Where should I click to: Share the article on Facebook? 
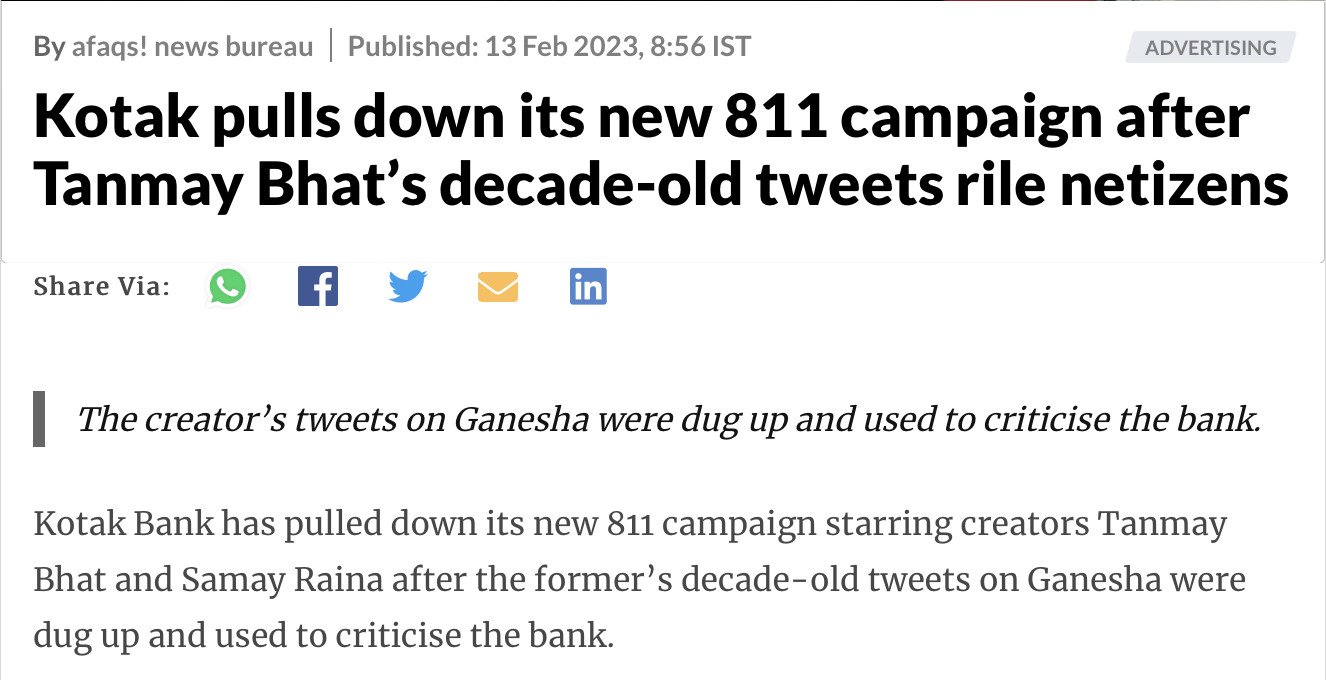coord(318,287)
